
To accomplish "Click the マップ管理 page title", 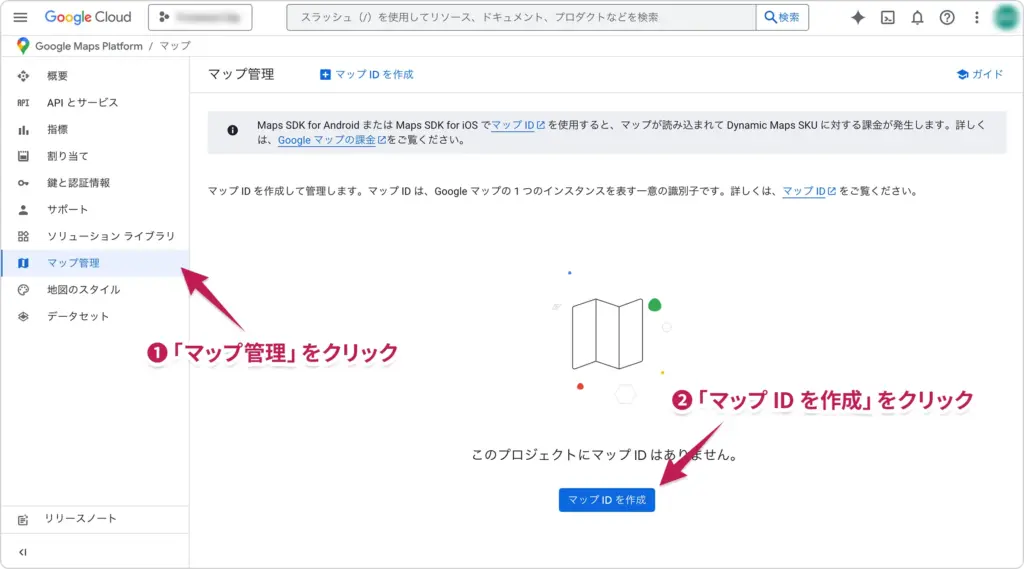I will click(x=241, y=74).
